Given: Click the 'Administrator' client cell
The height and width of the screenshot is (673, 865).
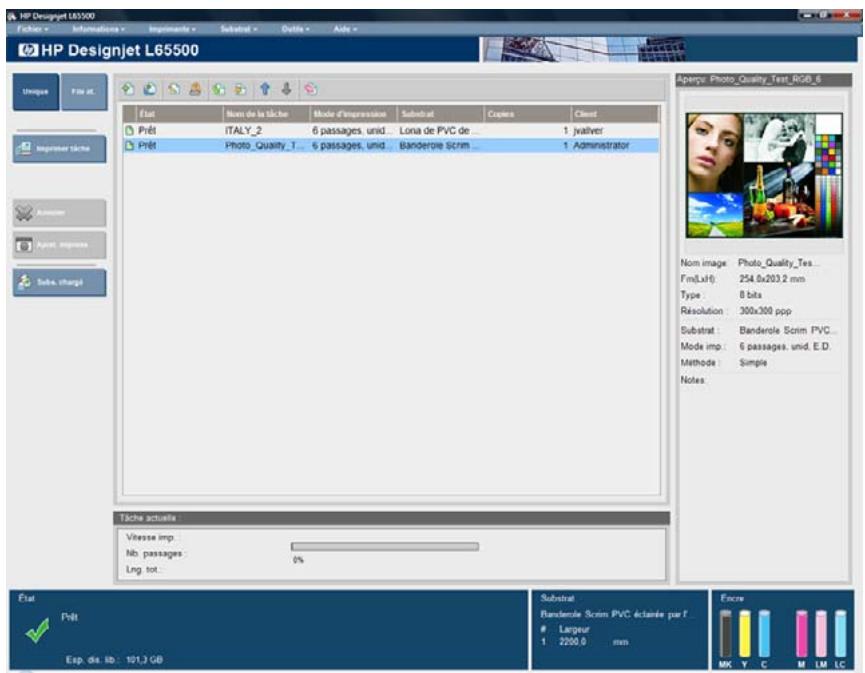Looking at the screenshot, I should coord(601,146).
